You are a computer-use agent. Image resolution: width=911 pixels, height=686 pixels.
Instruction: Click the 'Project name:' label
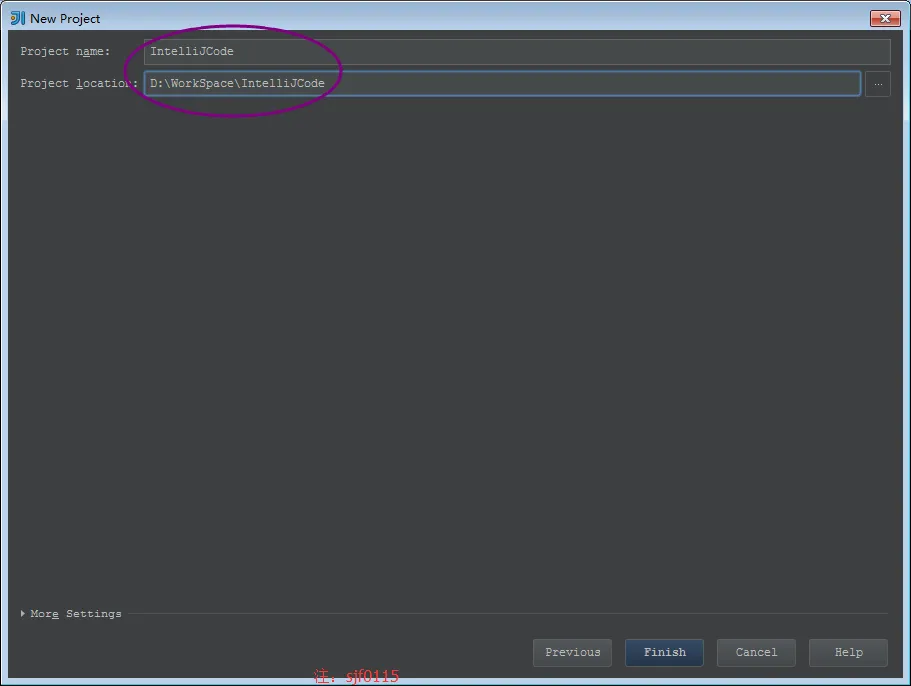point(65,52)
